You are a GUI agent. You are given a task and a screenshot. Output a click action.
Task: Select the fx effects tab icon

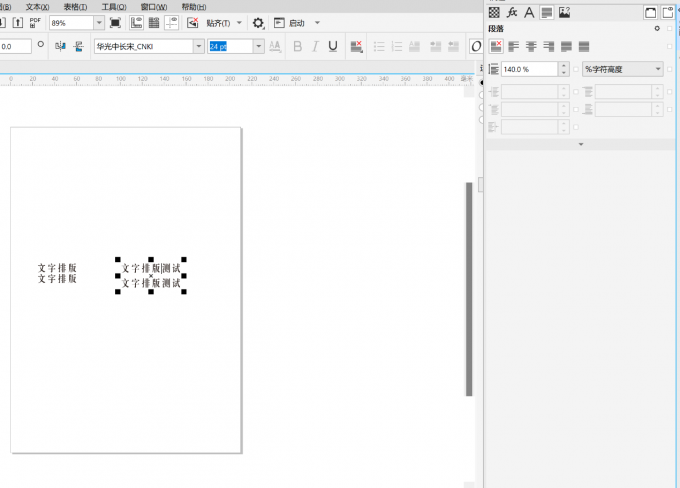coord(511,13)
